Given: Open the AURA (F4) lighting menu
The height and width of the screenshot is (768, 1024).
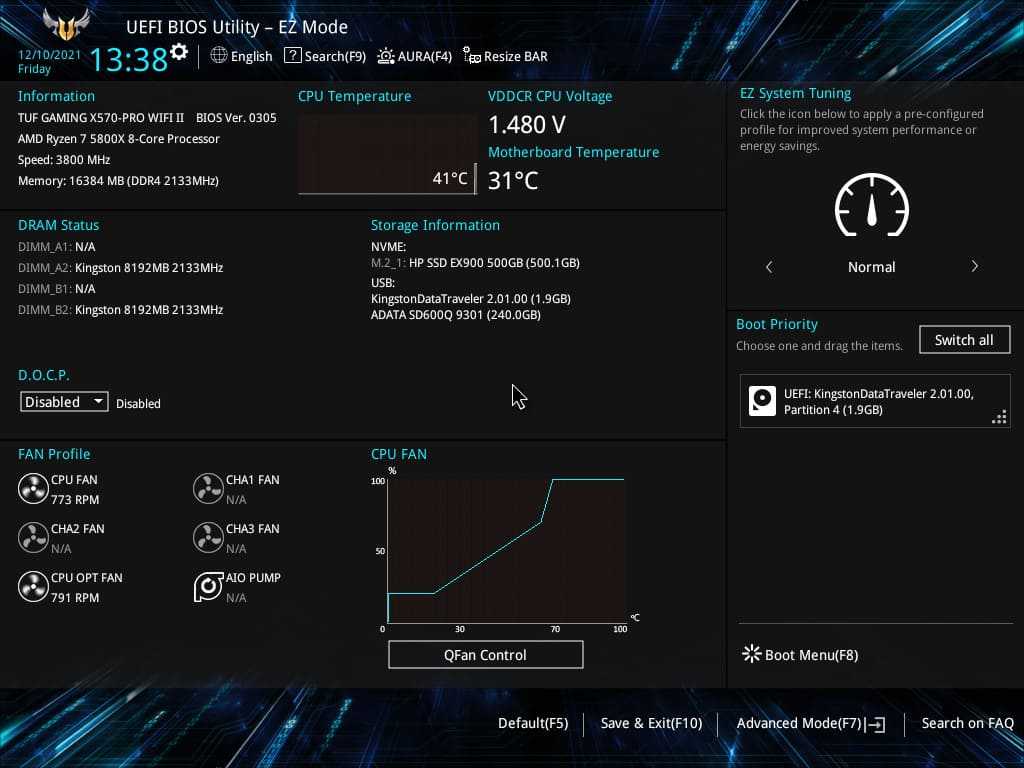Looking at the screenshot, I should 415,56.
